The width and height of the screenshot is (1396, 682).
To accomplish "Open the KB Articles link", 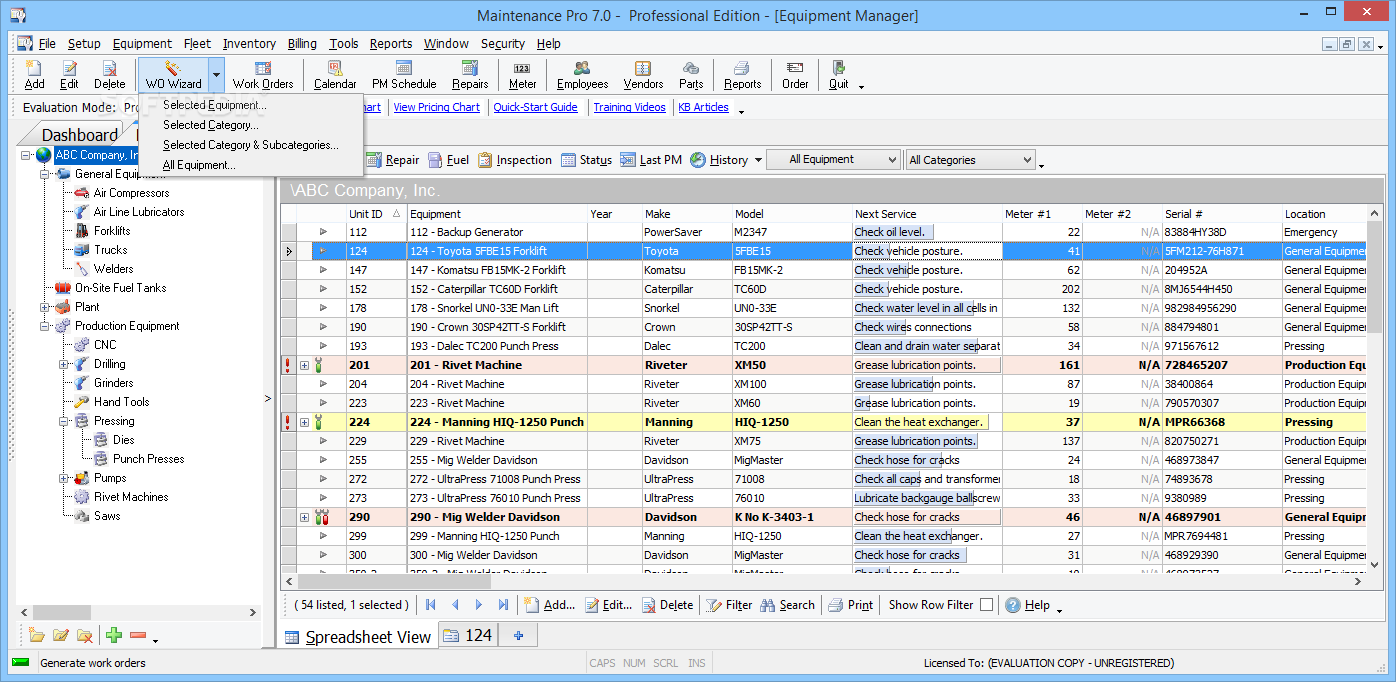I will (704, 107).
